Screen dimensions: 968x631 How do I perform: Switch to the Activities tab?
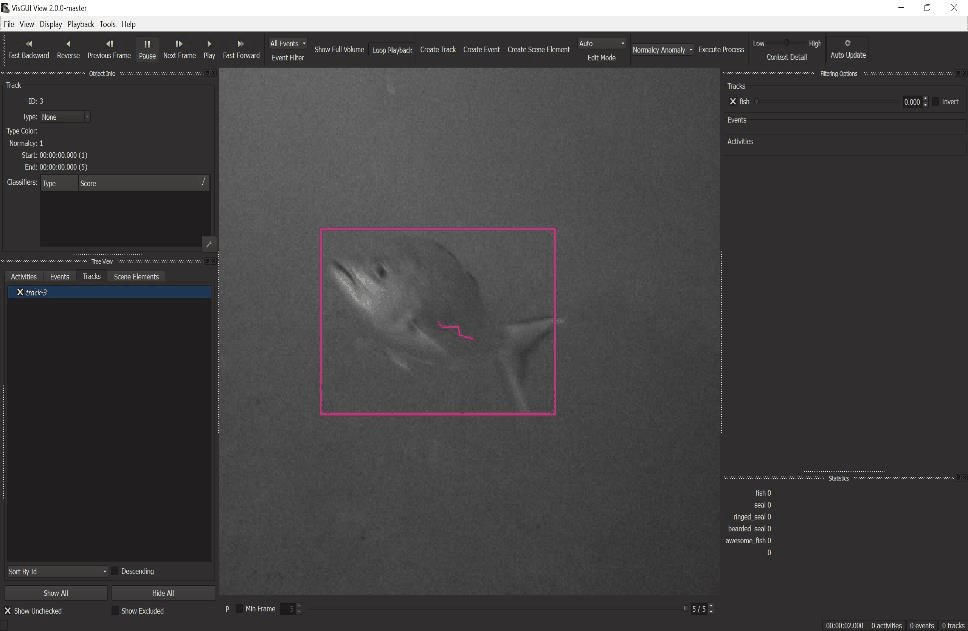click(23, 276)
